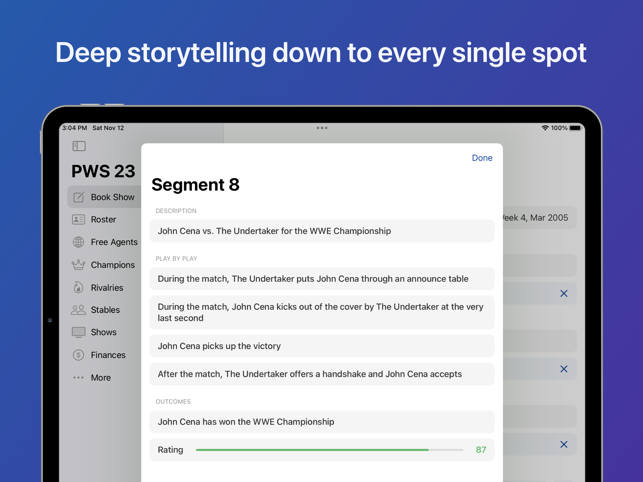Select the Champions crown icon
The height and width of the screenshot is (482, 643).
pyautogui.click(x=78, y=265)
